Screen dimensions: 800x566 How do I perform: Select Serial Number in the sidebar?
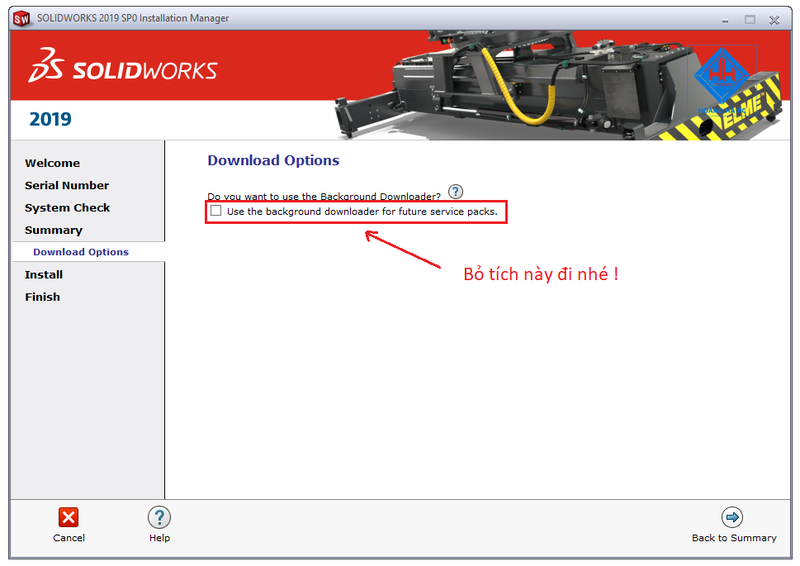(67, 185)
